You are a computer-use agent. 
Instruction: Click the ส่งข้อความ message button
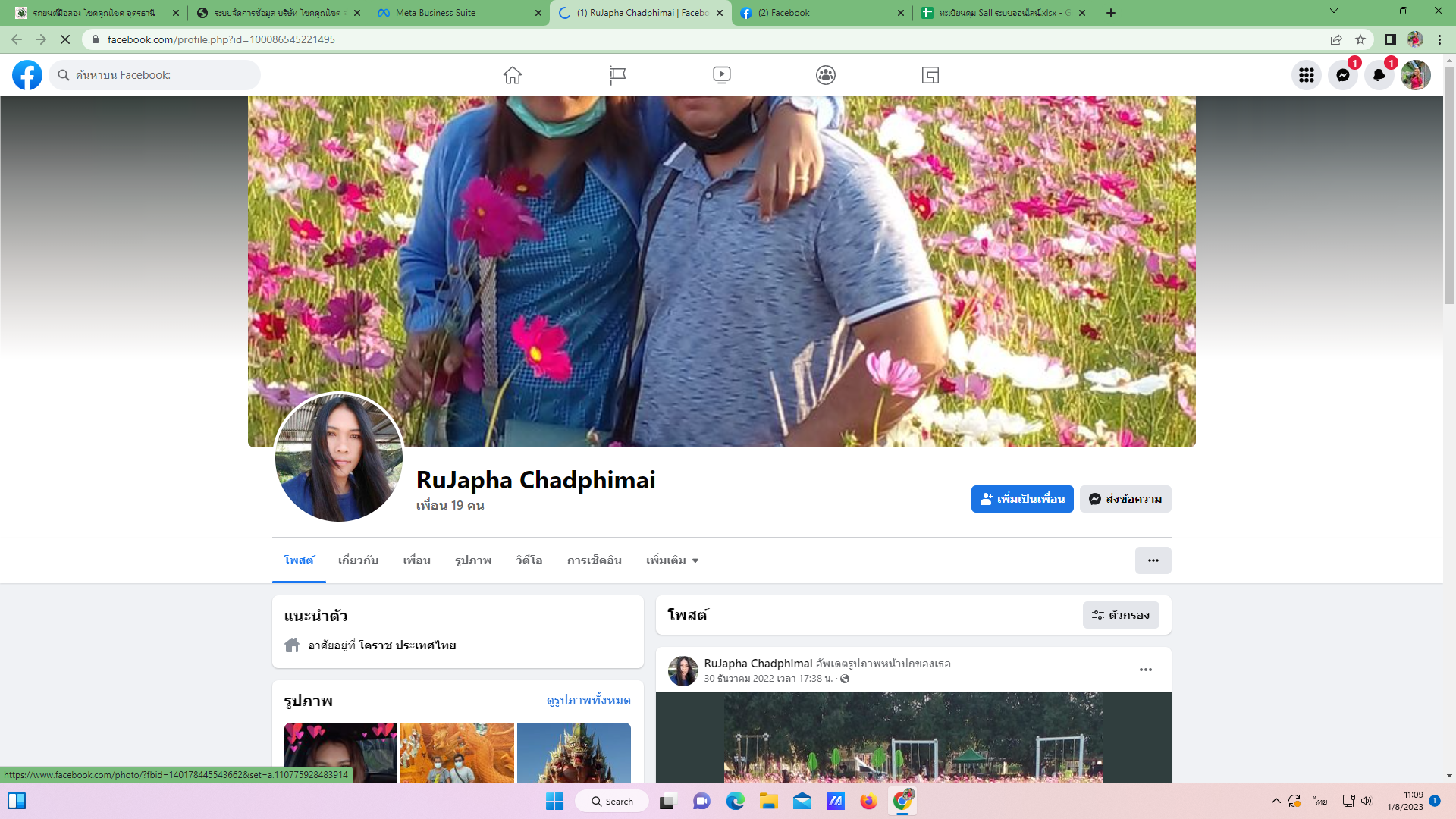click(1125, 499)
